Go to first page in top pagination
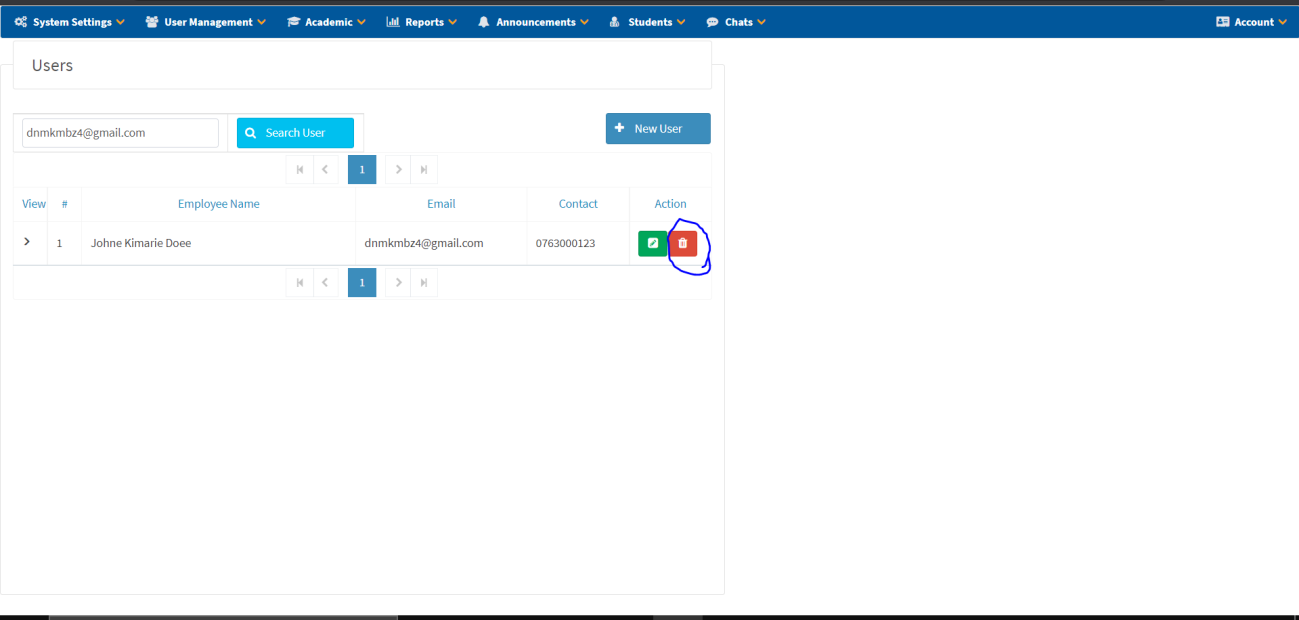 (299, 170)
